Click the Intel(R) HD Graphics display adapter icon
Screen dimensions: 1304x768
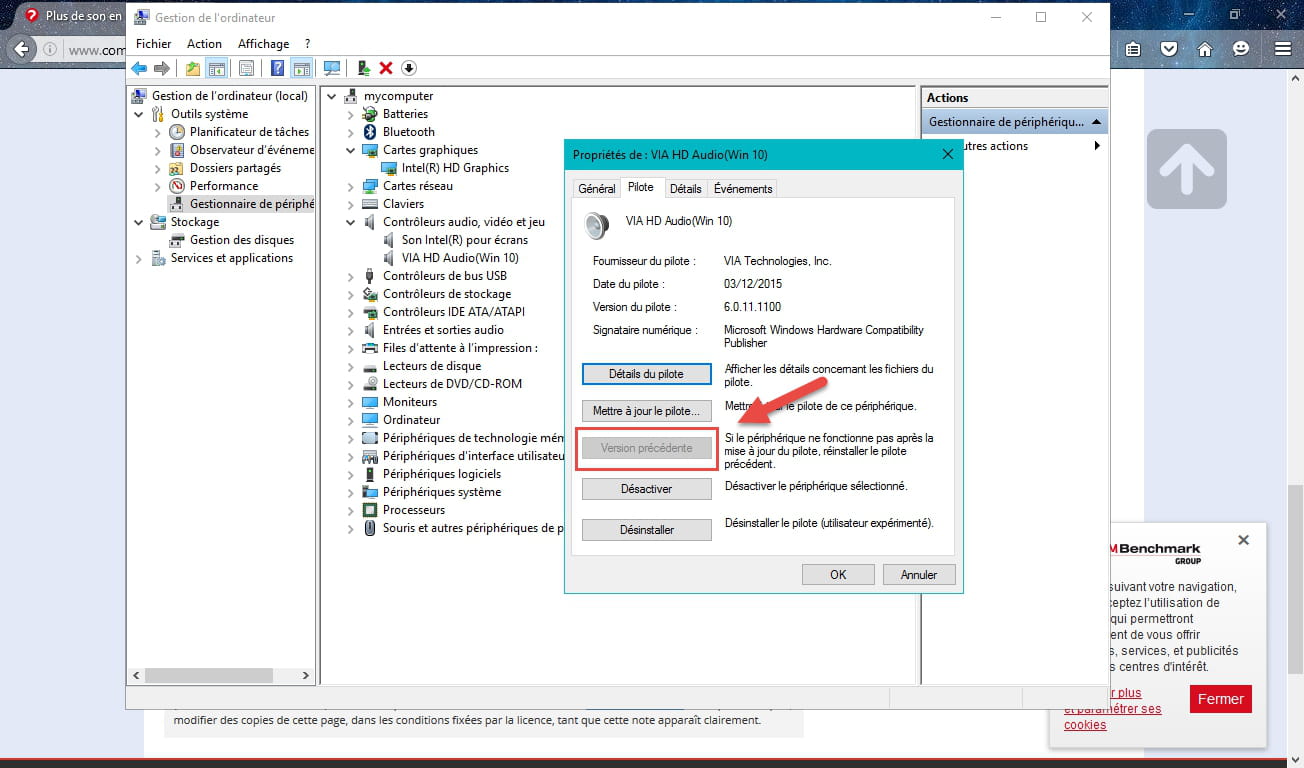[389, 168]
